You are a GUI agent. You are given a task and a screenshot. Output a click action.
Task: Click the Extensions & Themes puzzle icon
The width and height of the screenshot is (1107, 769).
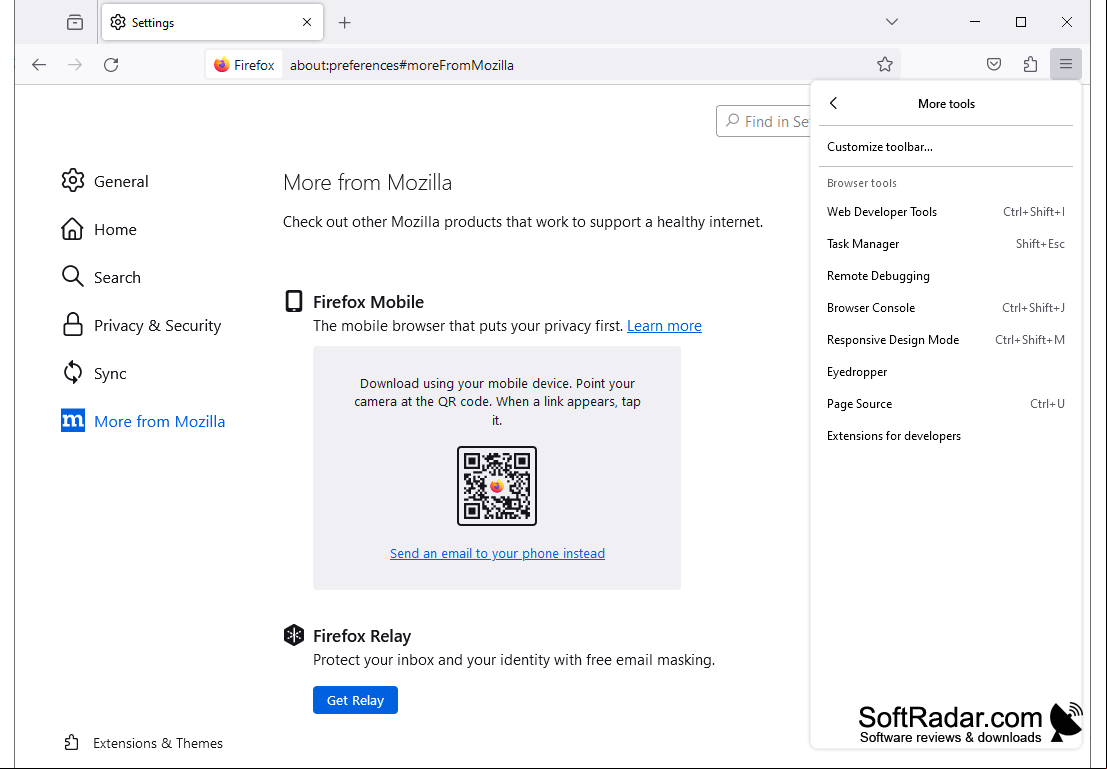point(71,743)
